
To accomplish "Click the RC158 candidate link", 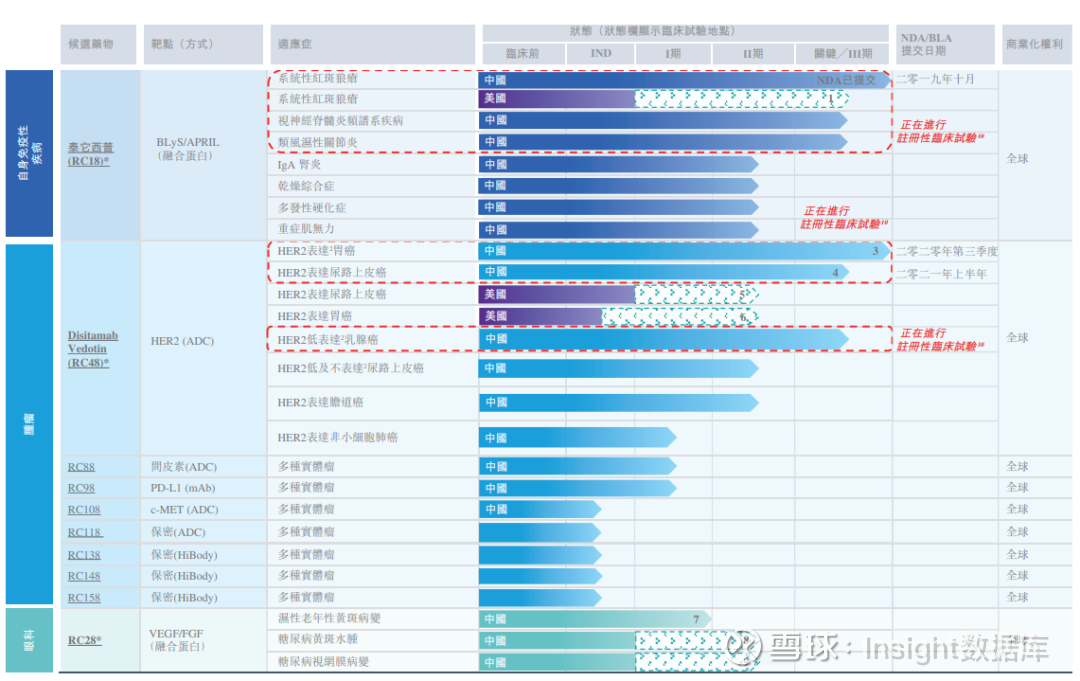I will click(83, 598).
